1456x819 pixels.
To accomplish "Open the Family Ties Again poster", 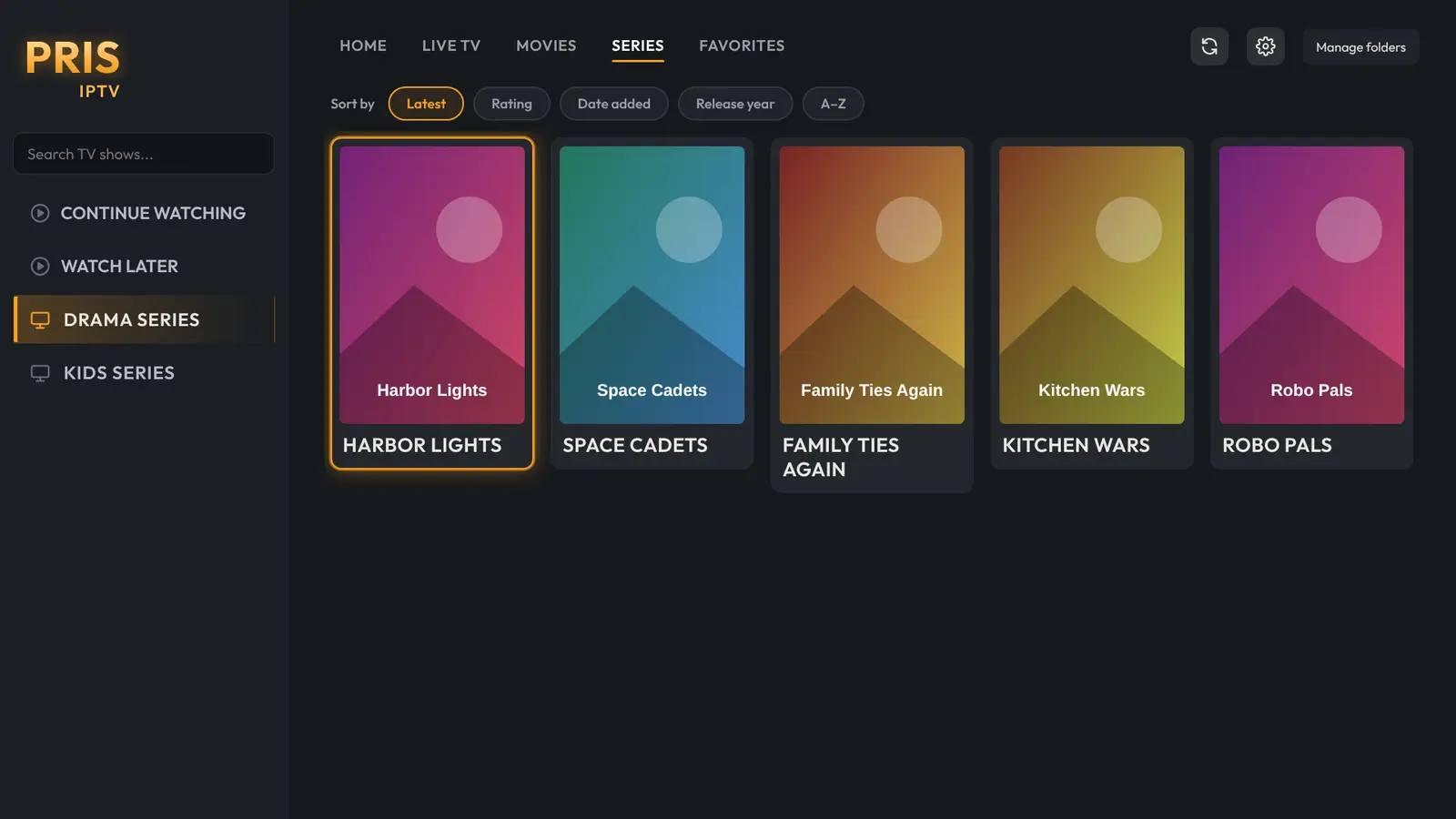I will (x=872, y=285).
